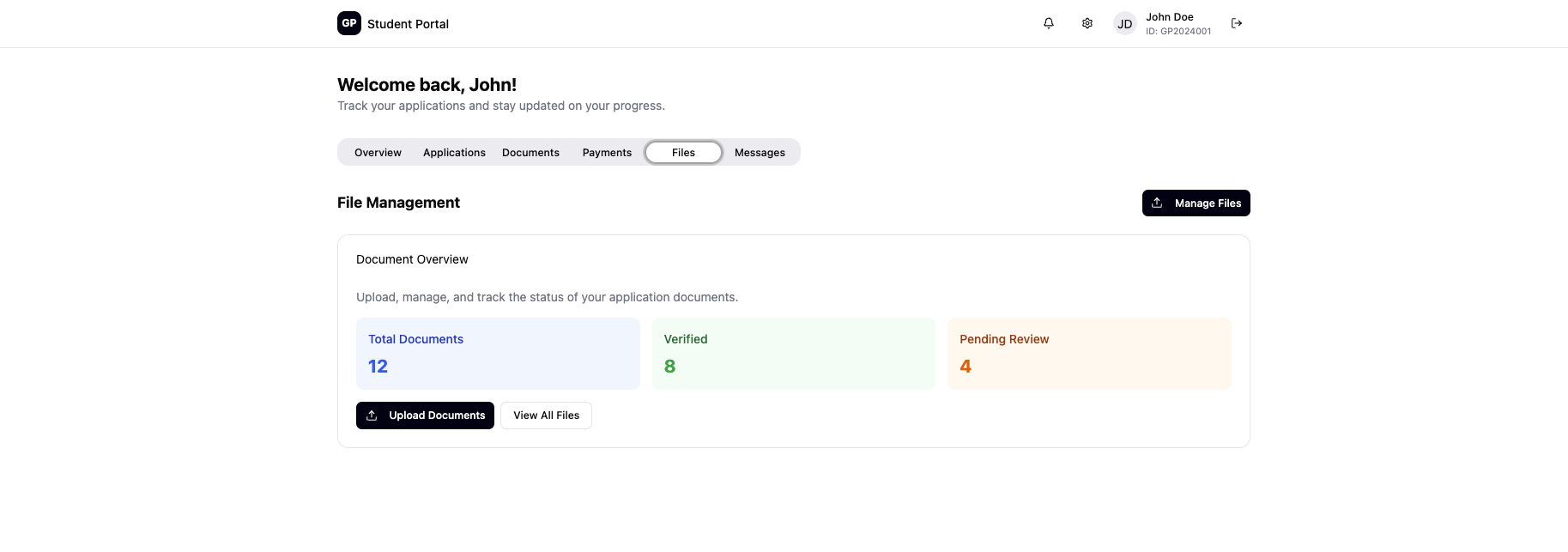Open the Messages tab
This screenshot has height=552, width=1568.
click(760, 153)
